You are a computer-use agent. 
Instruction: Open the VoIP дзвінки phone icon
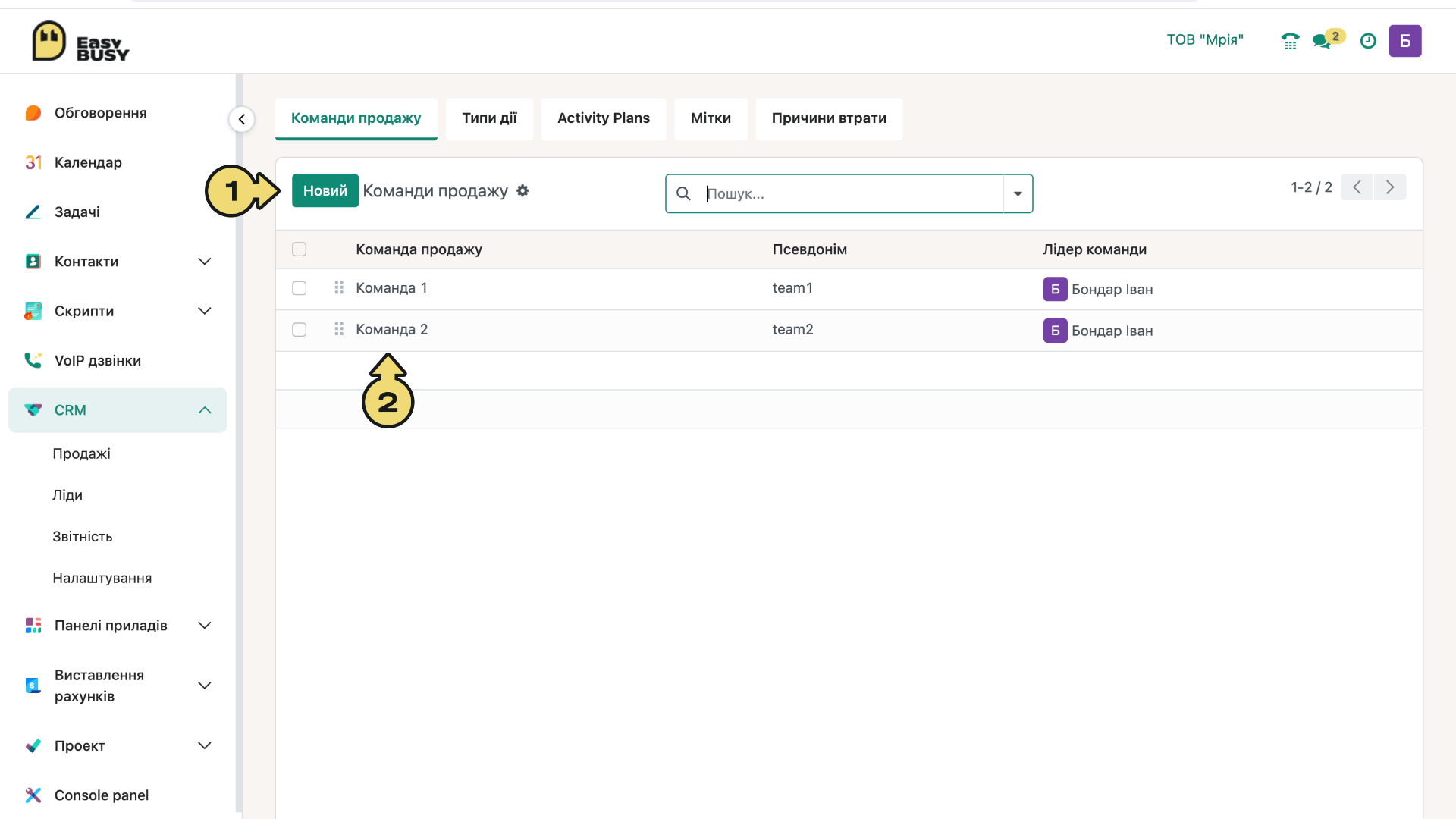[x=33, y=360]
